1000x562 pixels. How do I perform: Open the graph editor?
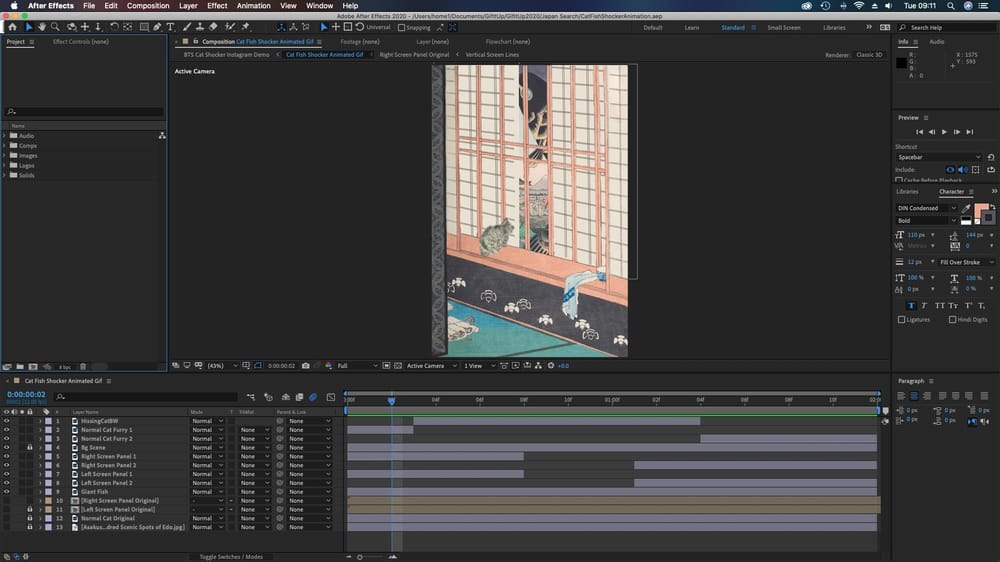(x=330, y=397)
